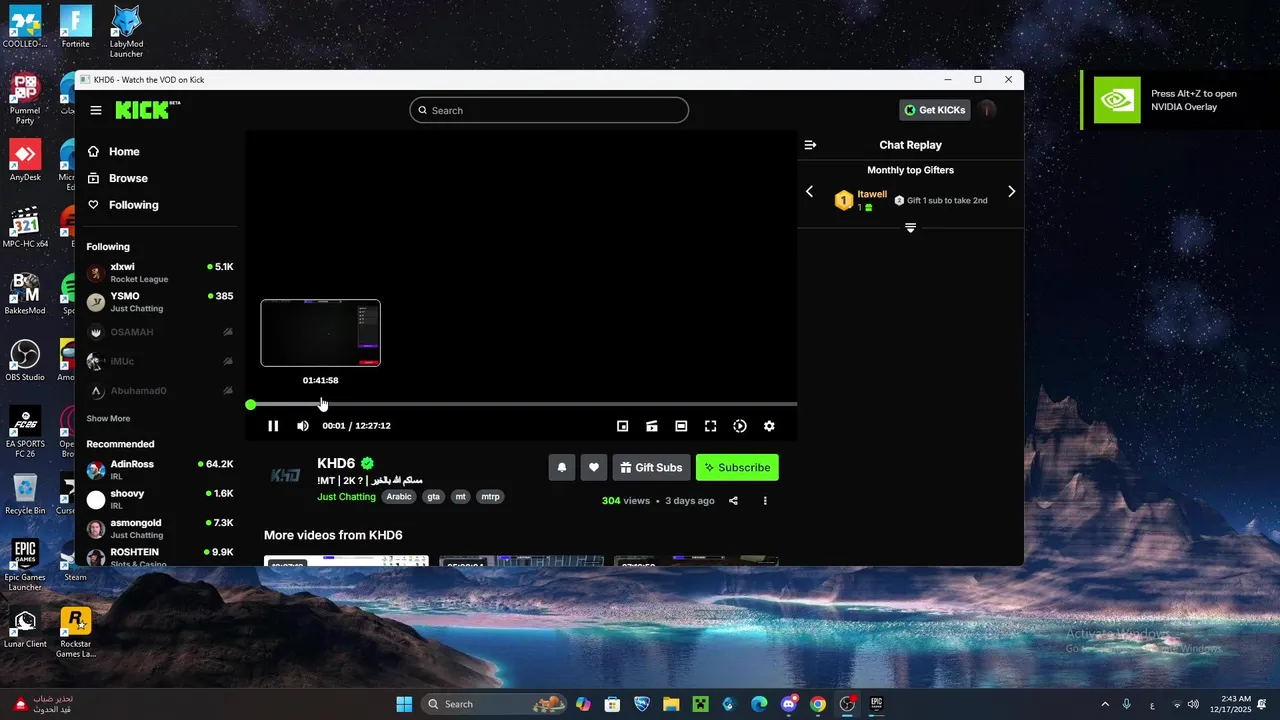Click the green Subscribe button
The image size is (1280, 720).
coord(737,467)
